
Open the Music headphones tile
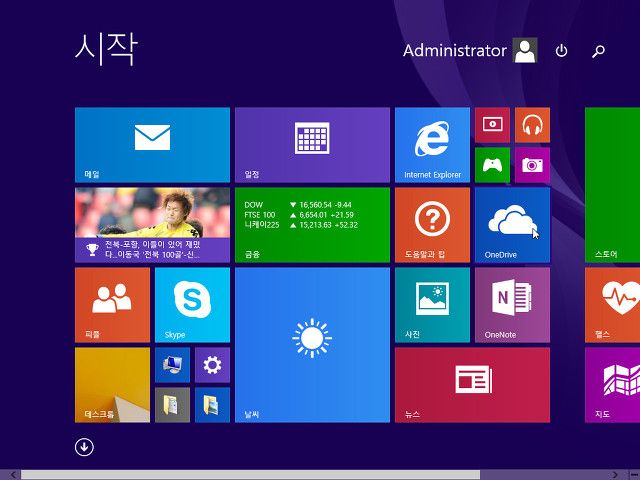[x=532, y=125]
